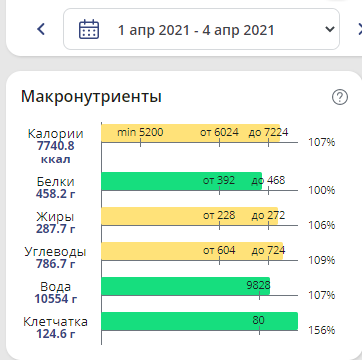Click the yellow Жиры progress bar
362x360 pixels.
(x=190, y=216)
